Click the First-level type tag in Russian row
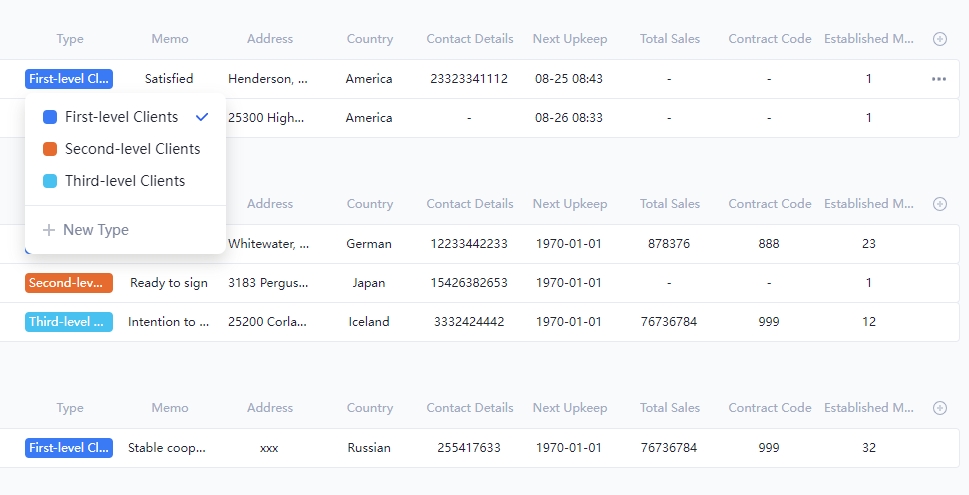Screen dimensions: 969x495 coord(69,448)
